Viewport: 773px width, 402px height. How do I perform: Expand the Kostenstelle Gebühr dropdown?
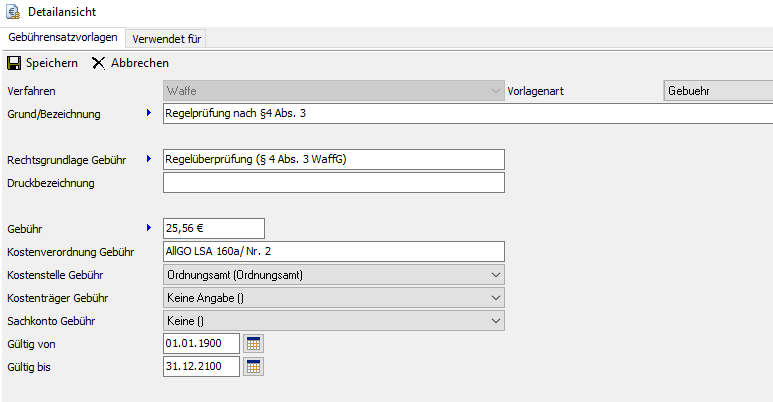[x=495, y=274]
